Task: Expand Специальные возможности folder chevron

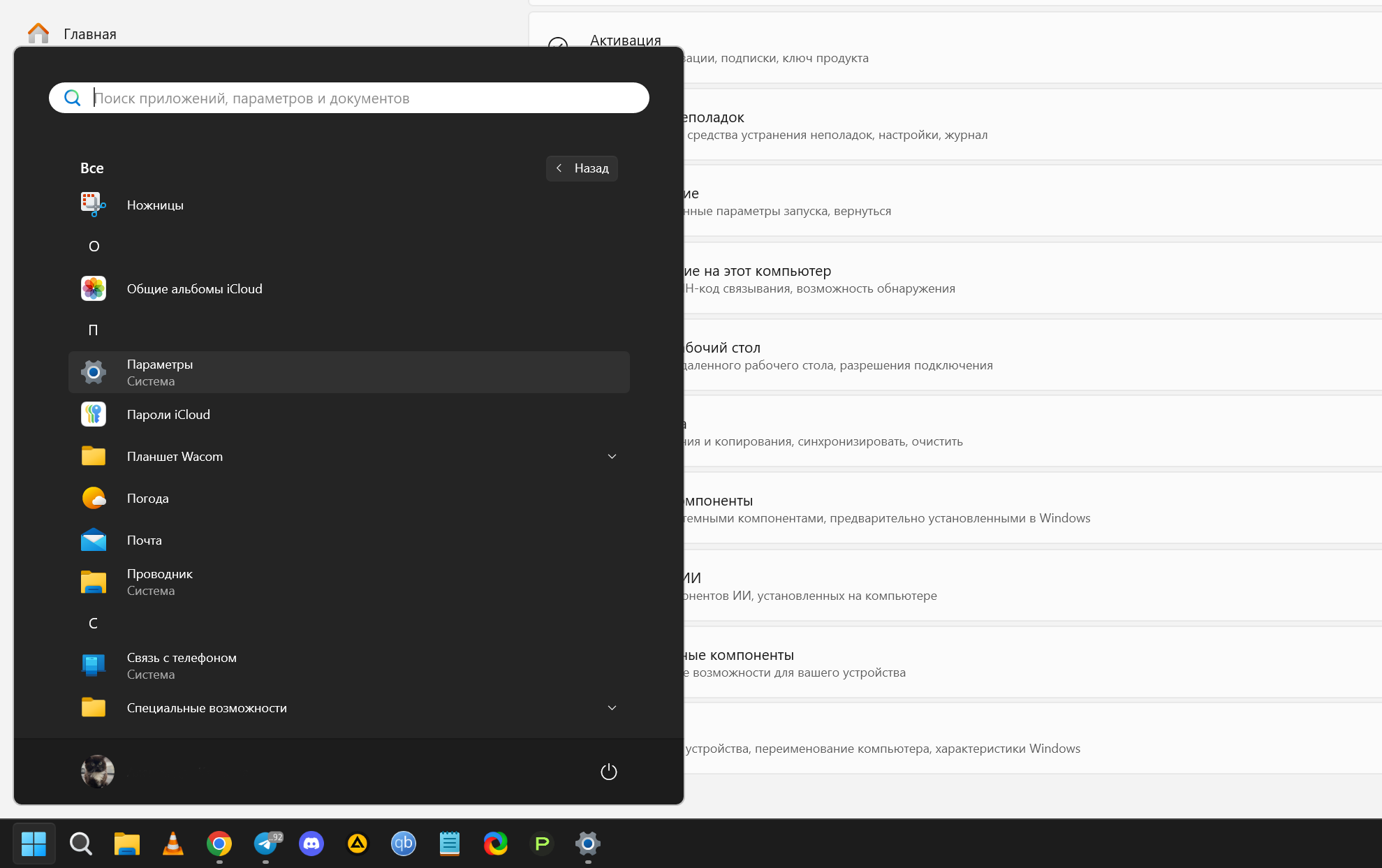Action: coord(612,708)
